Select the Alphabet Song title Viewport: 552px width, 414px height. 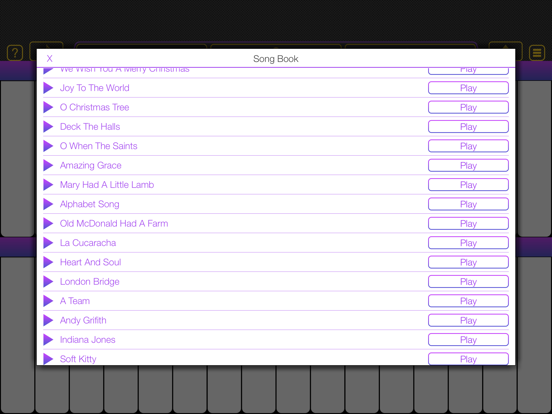pos(89,204)
